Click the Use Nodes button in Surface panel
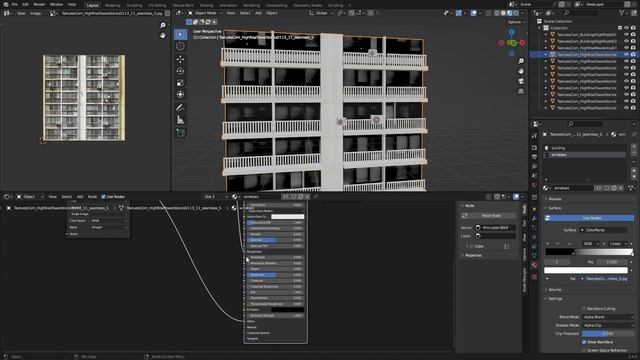640x360 pixels. (589, 218)
